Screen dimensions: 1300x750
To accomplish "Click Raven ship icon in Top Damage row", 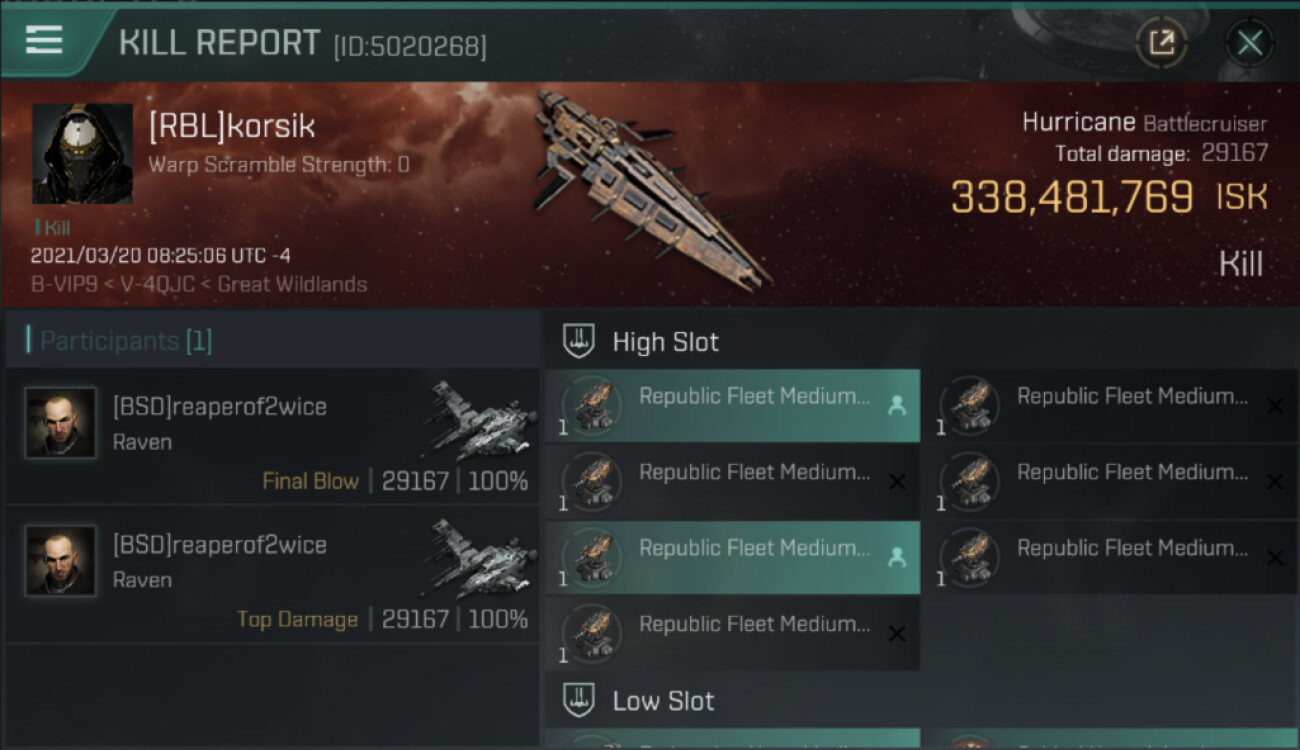I will 484,558.
